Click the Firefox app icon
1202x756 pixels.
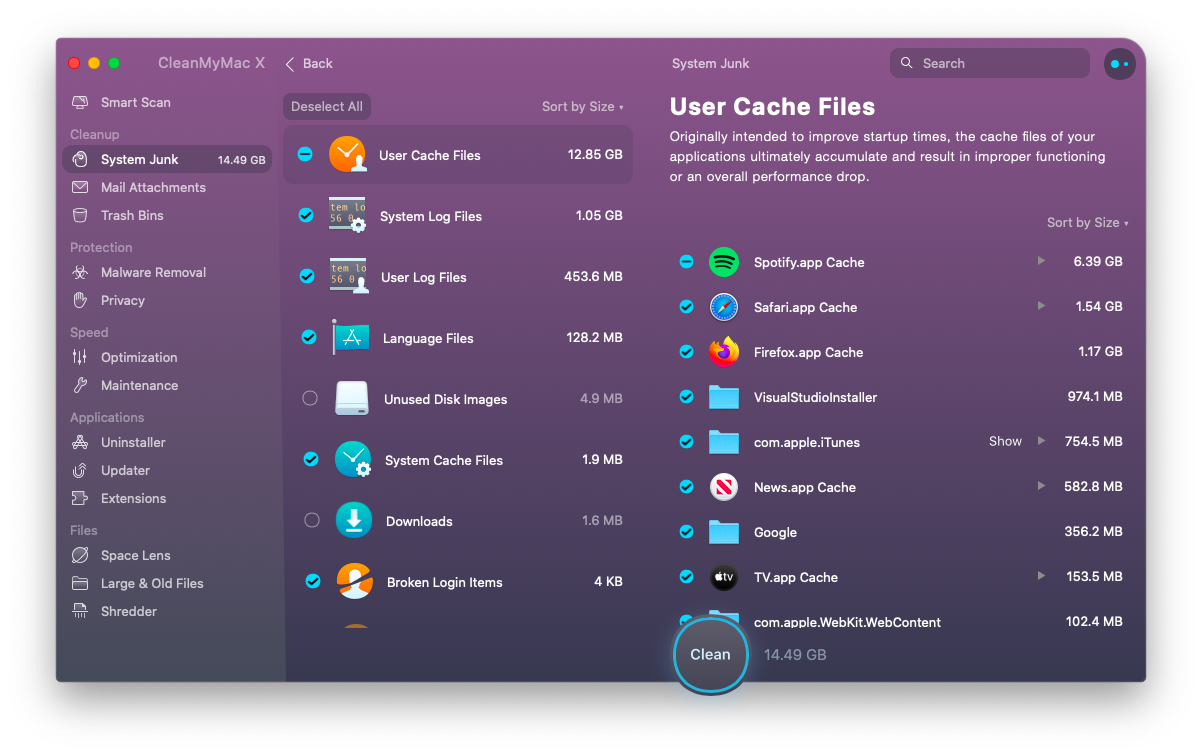point(724,352)
